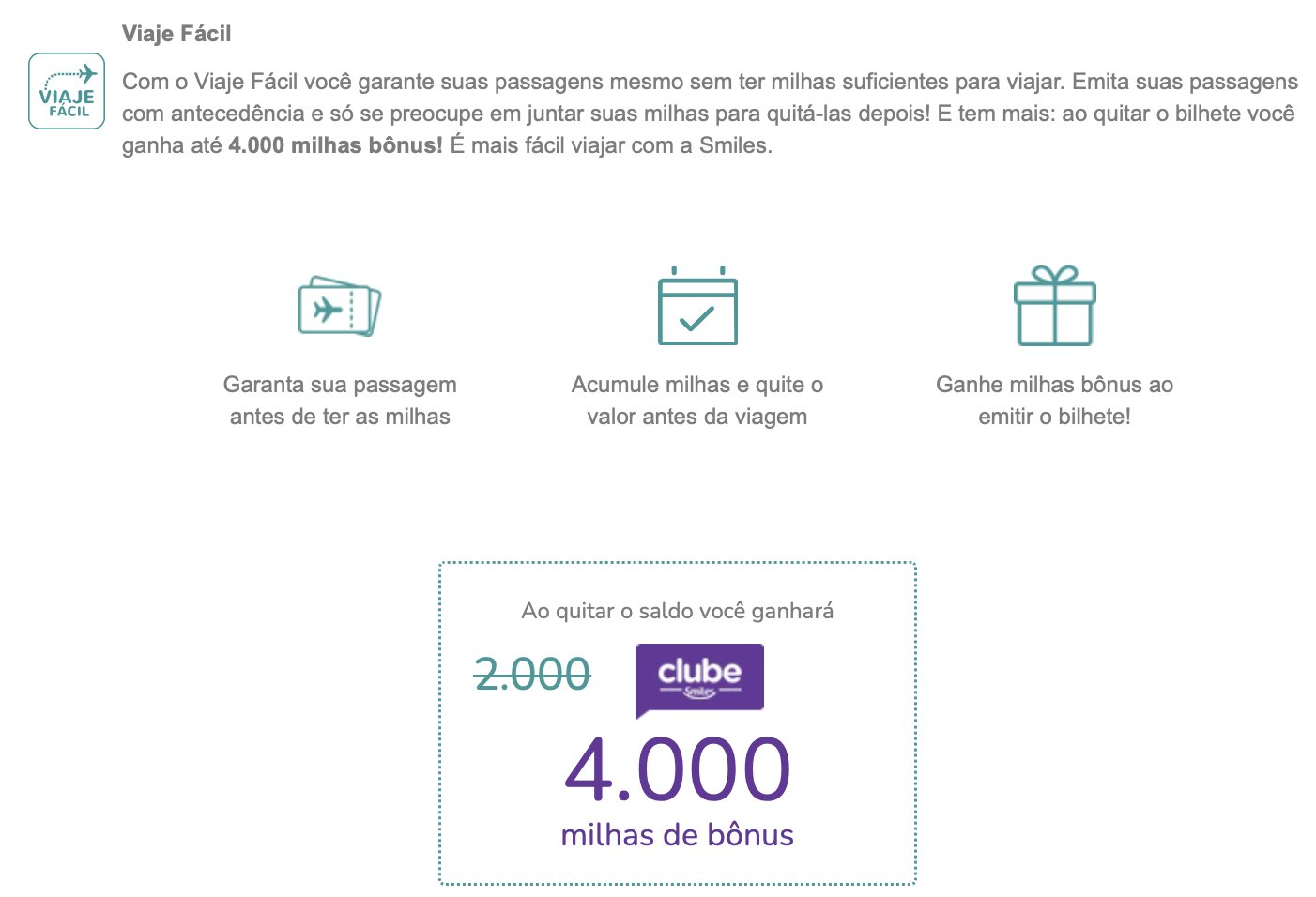Click the calendar checkmark icon

coord(697,306)
